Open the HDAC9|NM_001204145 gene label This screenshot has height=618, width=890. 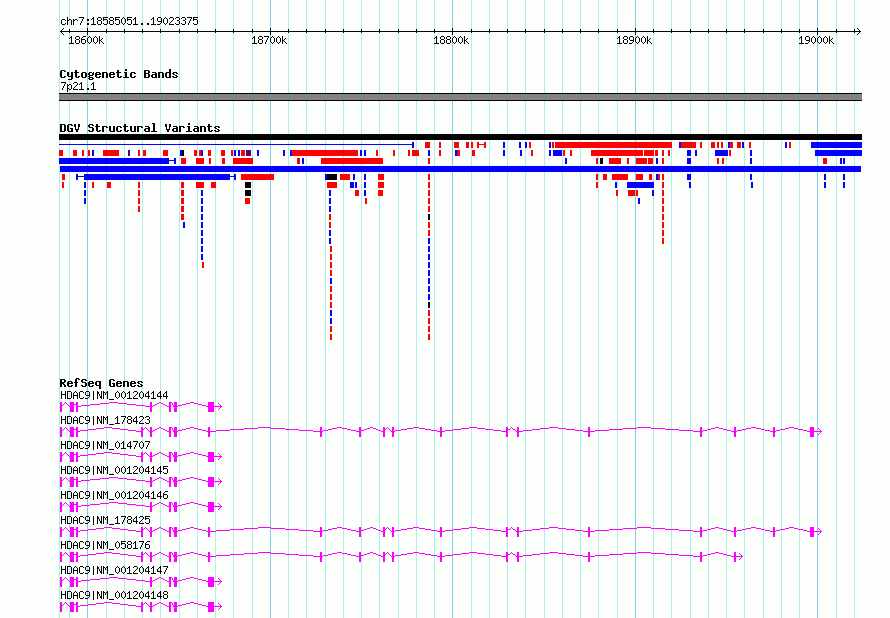click(x=114, y=470)
